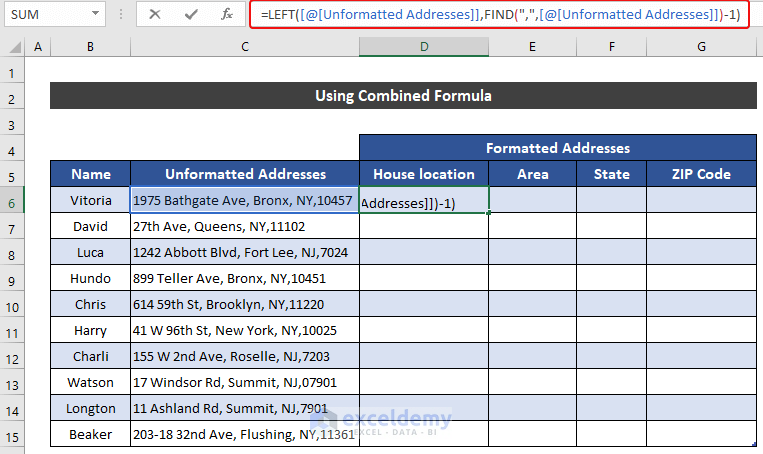Select column C header
763x454 pixels.
tap(244, 47)
